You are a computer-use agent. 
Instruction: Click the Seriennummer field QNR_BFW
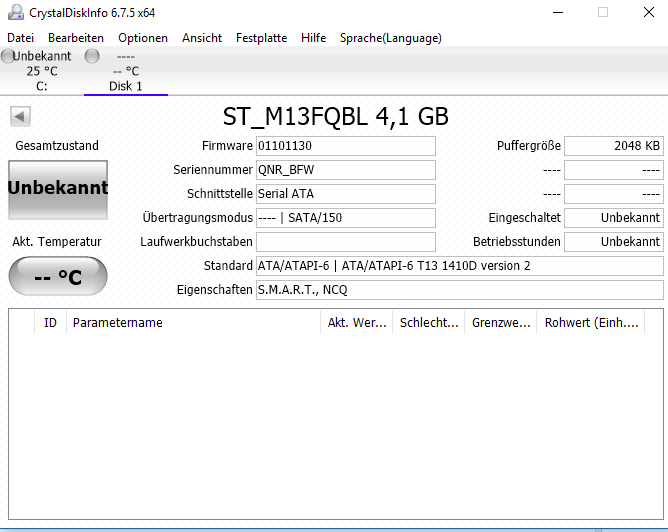(x=346, y=170)
